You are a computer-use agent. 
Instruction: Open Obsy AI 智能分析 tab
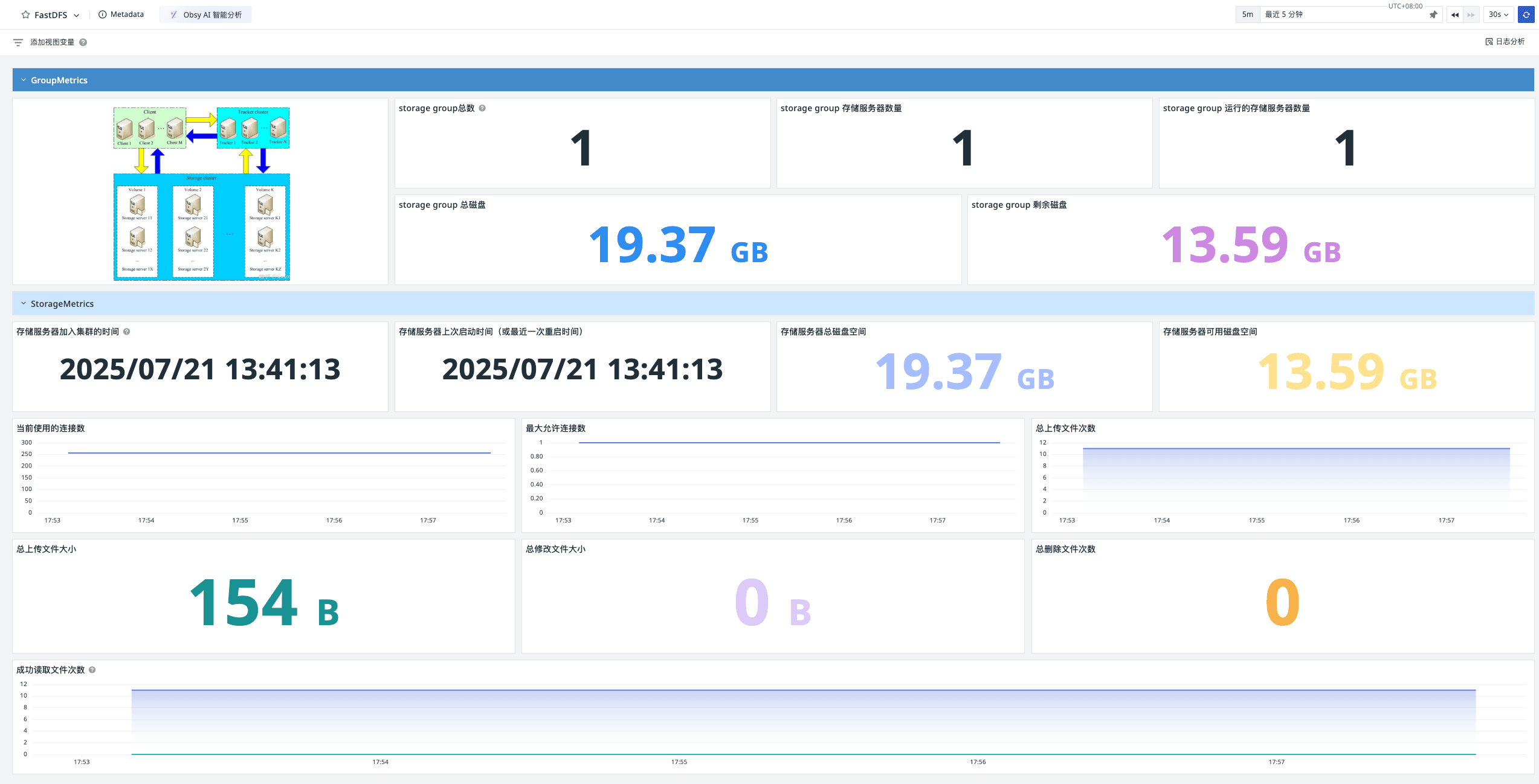(206, 14)
